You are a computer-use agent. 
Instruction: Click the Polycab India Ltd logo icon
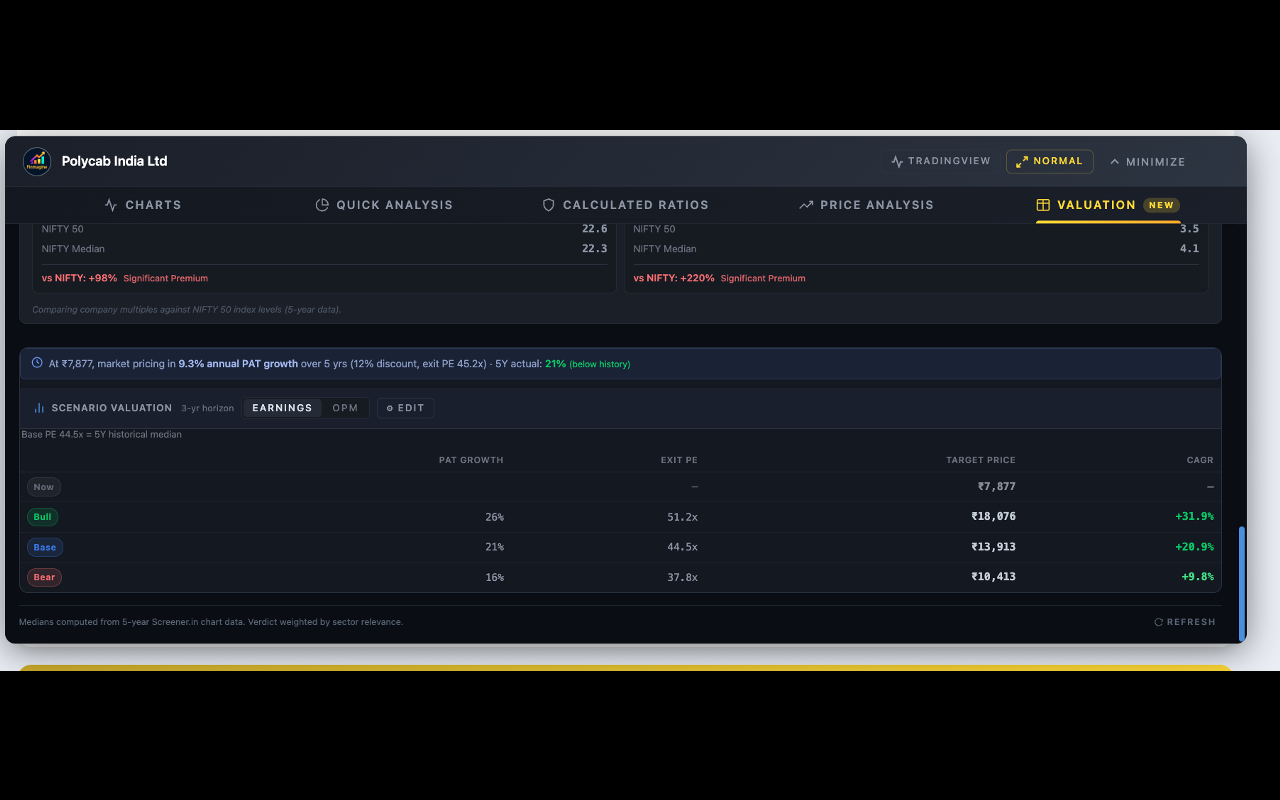pos(37,161)
